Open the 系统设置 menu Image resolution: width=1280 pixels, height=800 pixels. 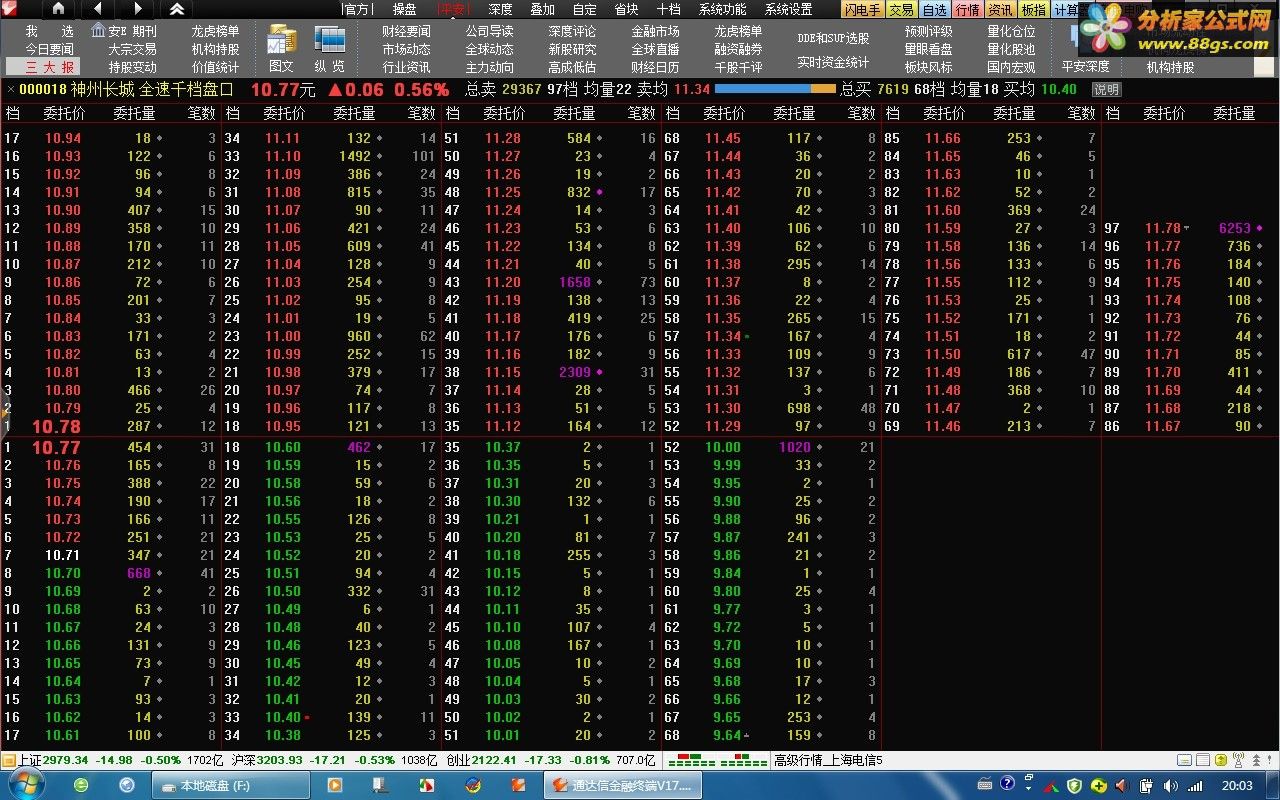point(788,9)
